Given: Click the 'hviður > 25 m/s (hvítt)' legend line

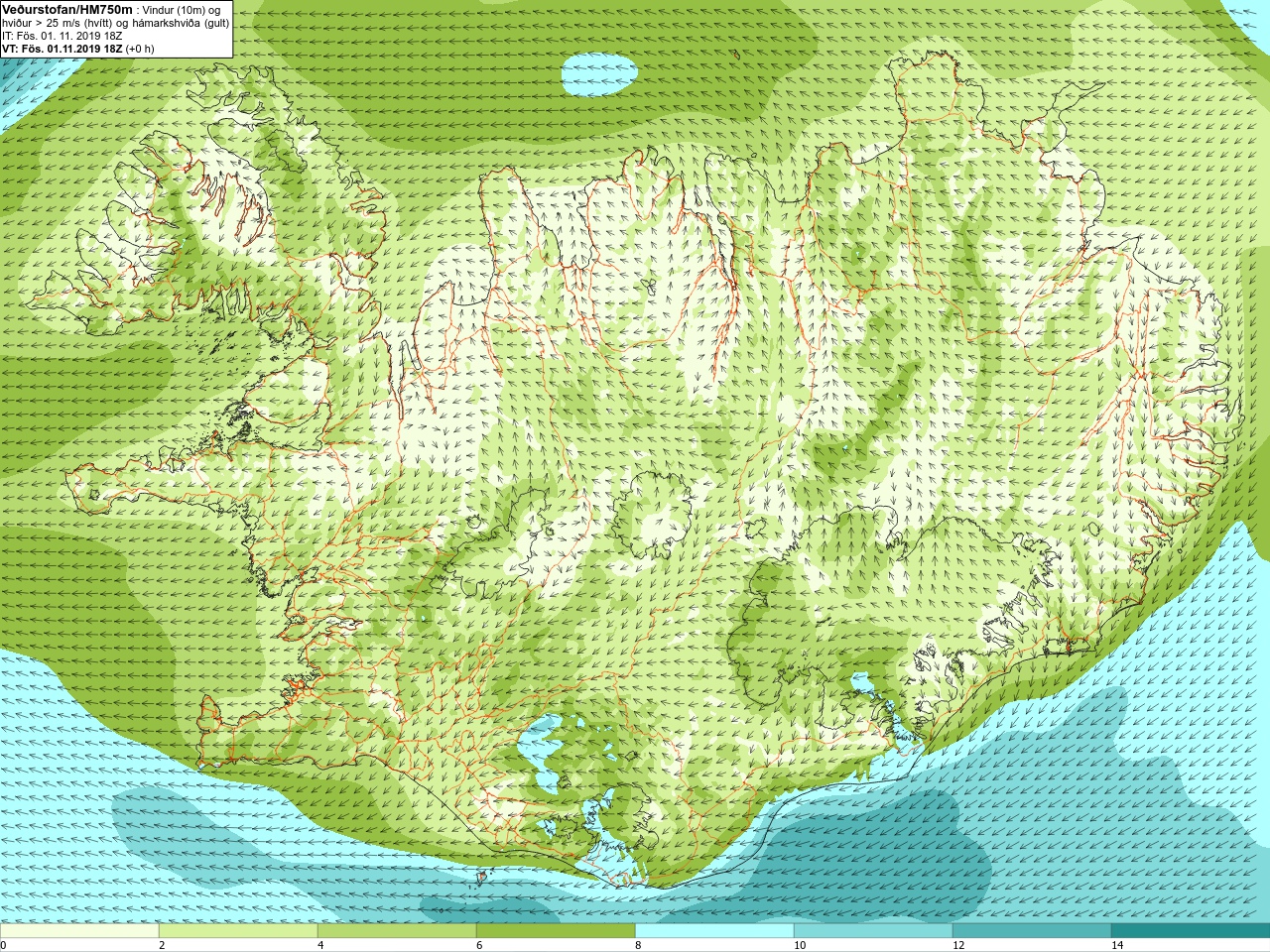Looking at the screenshot, I should 59,23.
